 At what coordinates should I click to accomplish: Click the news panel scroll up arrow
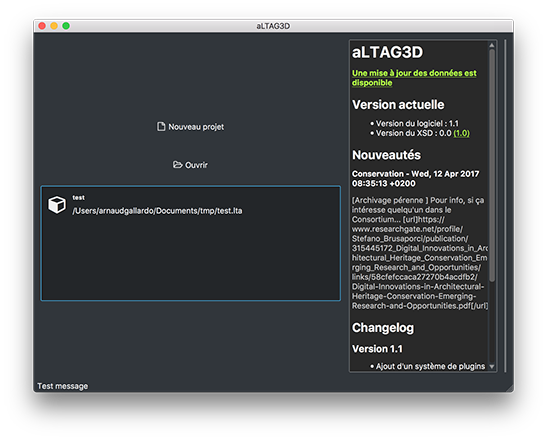point(492,45)
